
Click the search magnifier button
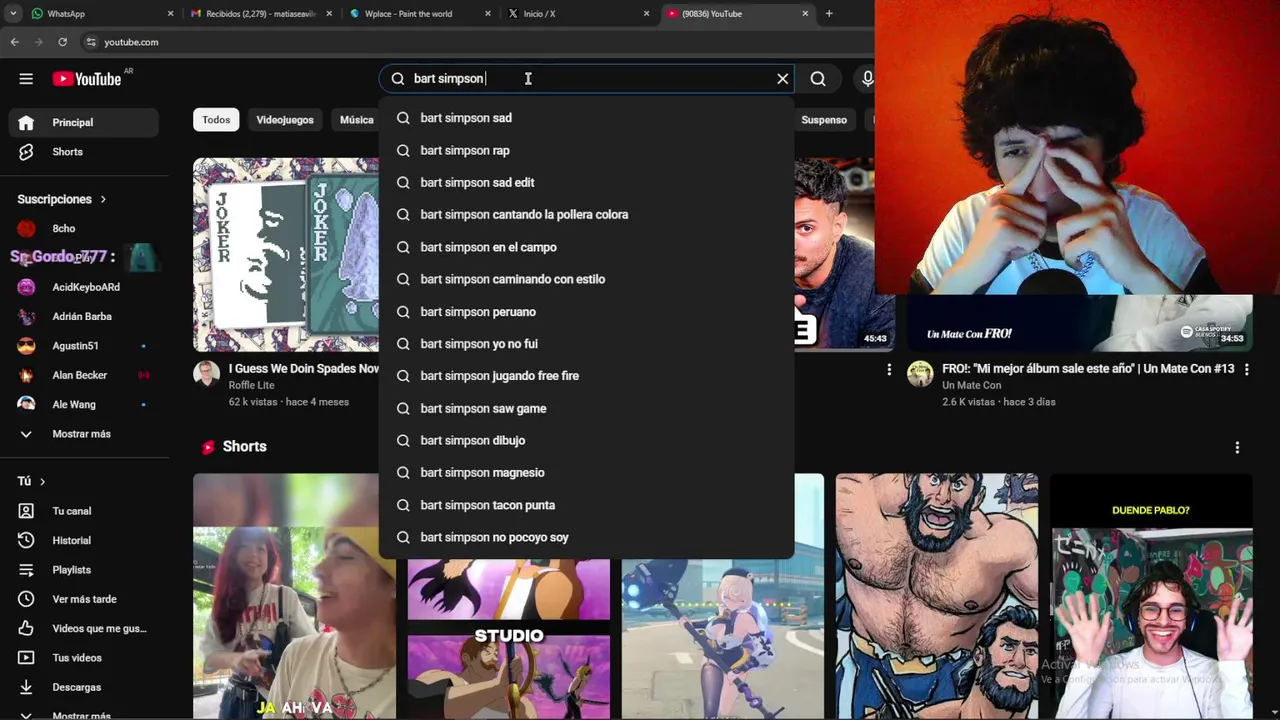pyautogui.click(x=818, y=79)
